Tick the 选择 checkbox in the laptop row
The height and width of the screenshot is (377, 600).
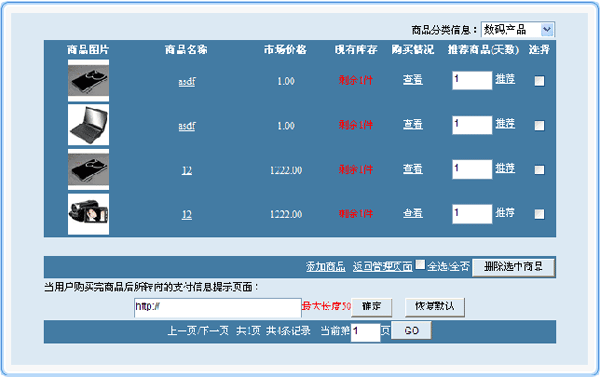pos(540,126)
